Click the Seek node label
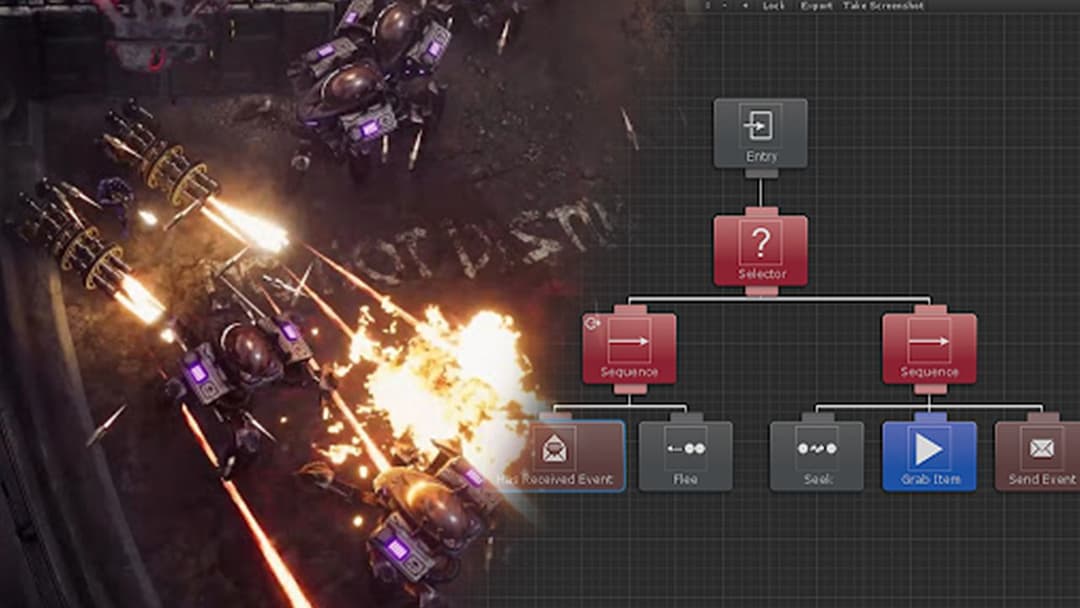Screen dimensions: 1080x608 pos(820,479)
